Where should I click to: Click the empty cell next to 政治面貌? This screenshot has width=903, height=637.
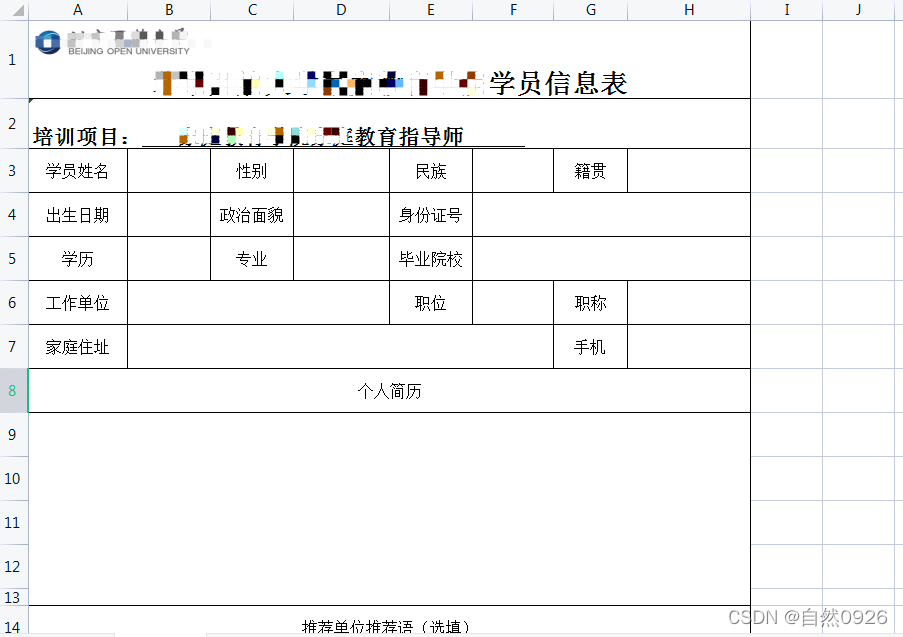(342, 214)
